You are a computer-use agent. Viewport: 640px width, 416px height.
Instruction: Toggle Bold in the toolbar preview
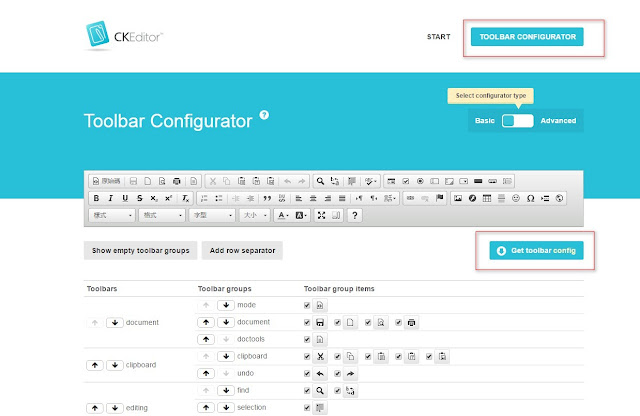coord(96,198)
